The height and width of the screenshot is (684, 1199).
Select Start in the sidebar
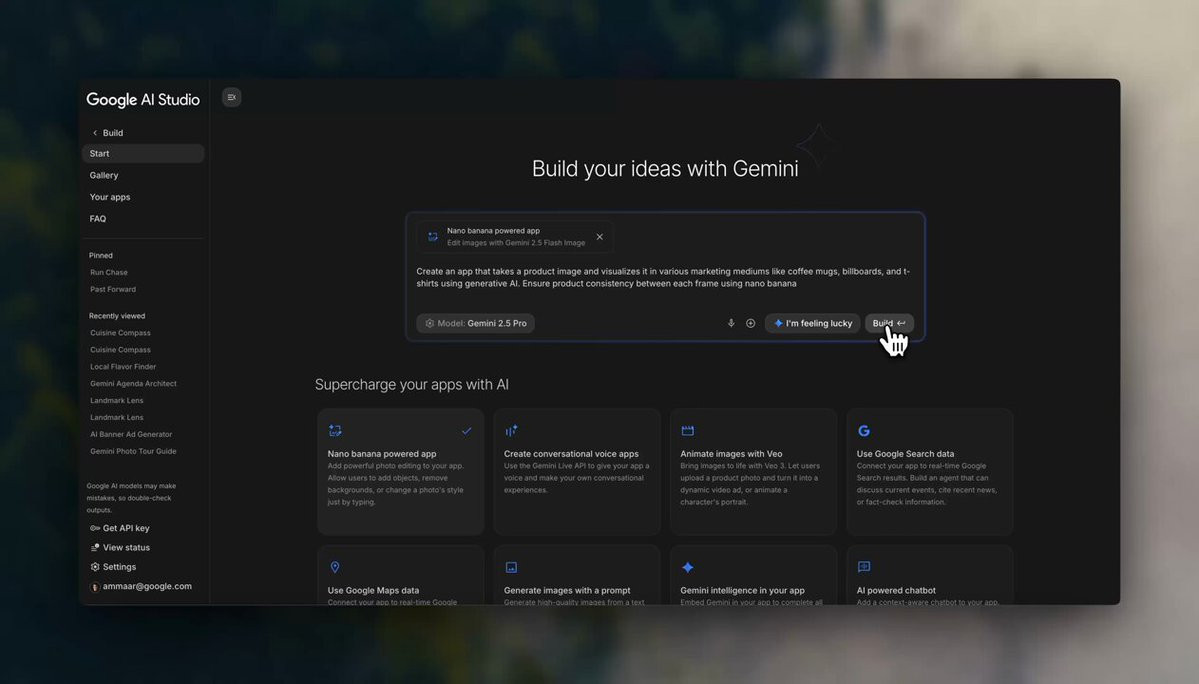point(143,154)
